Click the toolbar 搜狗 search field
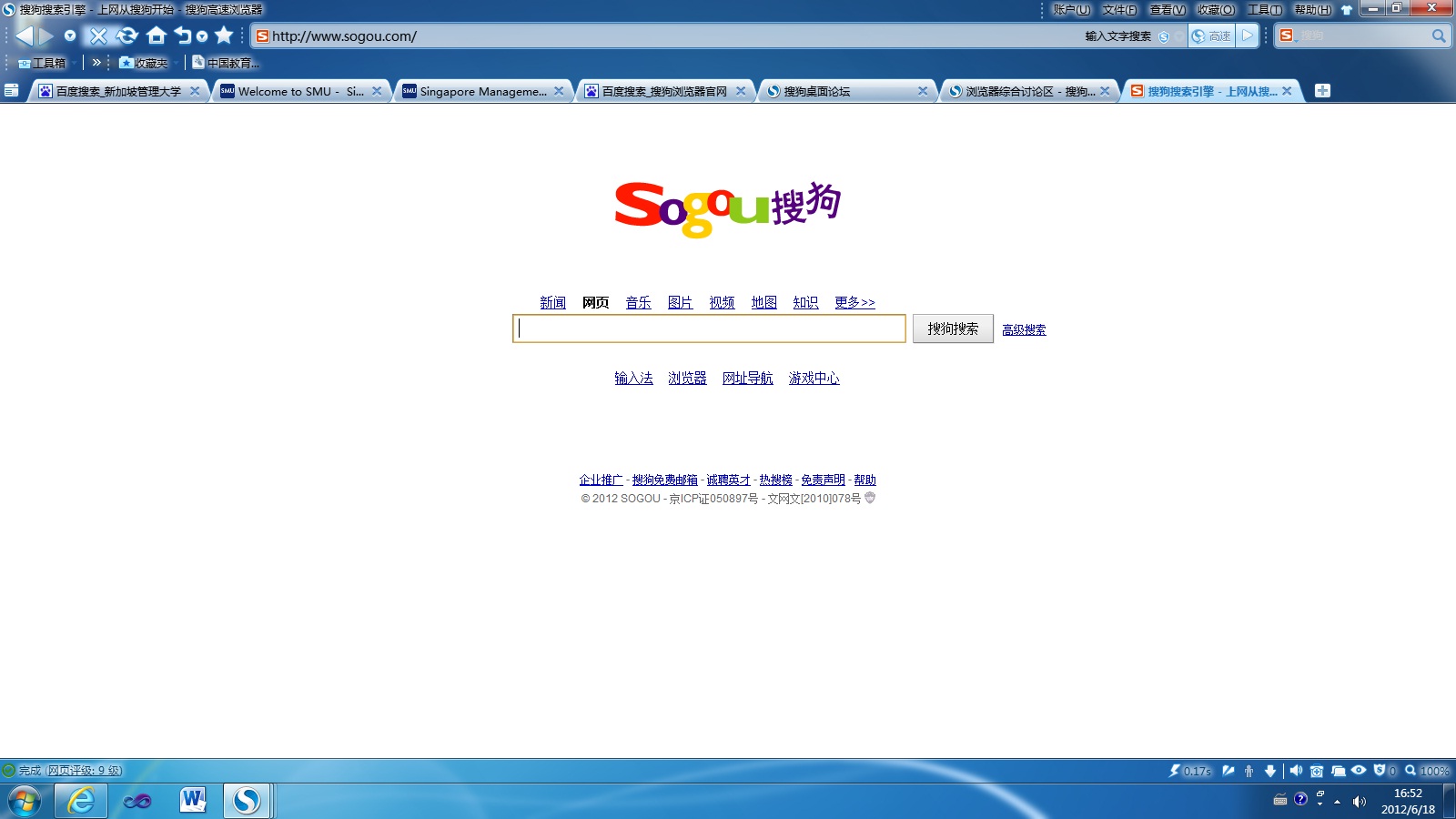The height and width of the screenshot is (819, 1456). coord(1362,35)
